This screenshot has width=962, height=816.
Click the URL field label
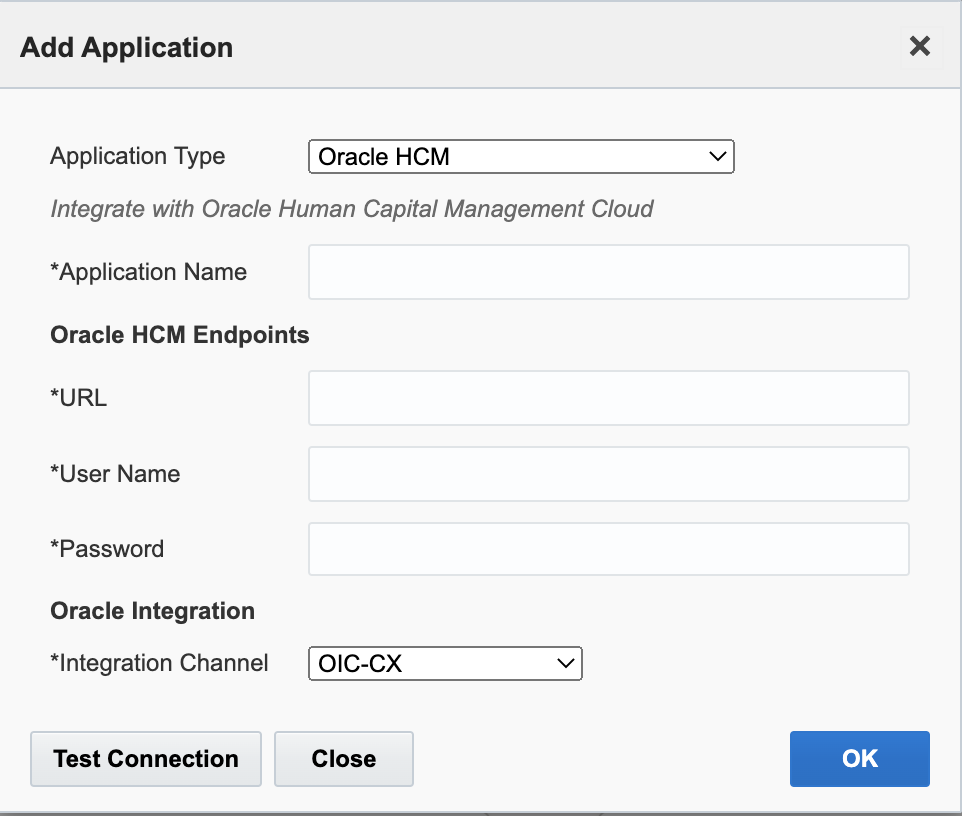pyautogui.click(x=79, y=398)
